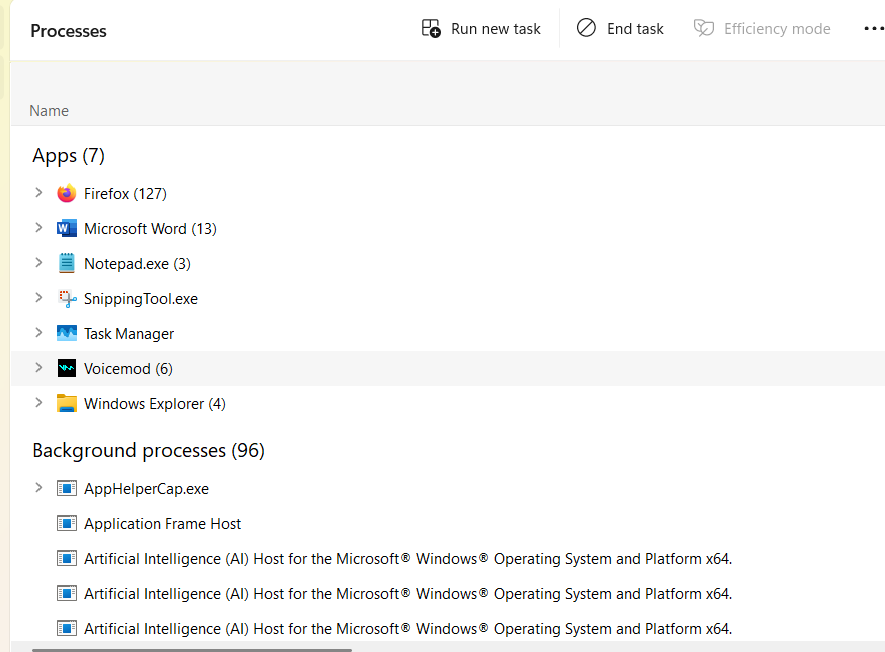The width and height of the screenshot is (885, 652).
Task: Click the End task circle-slash icon
Action: pyautogui.click(x=586, y=28)
